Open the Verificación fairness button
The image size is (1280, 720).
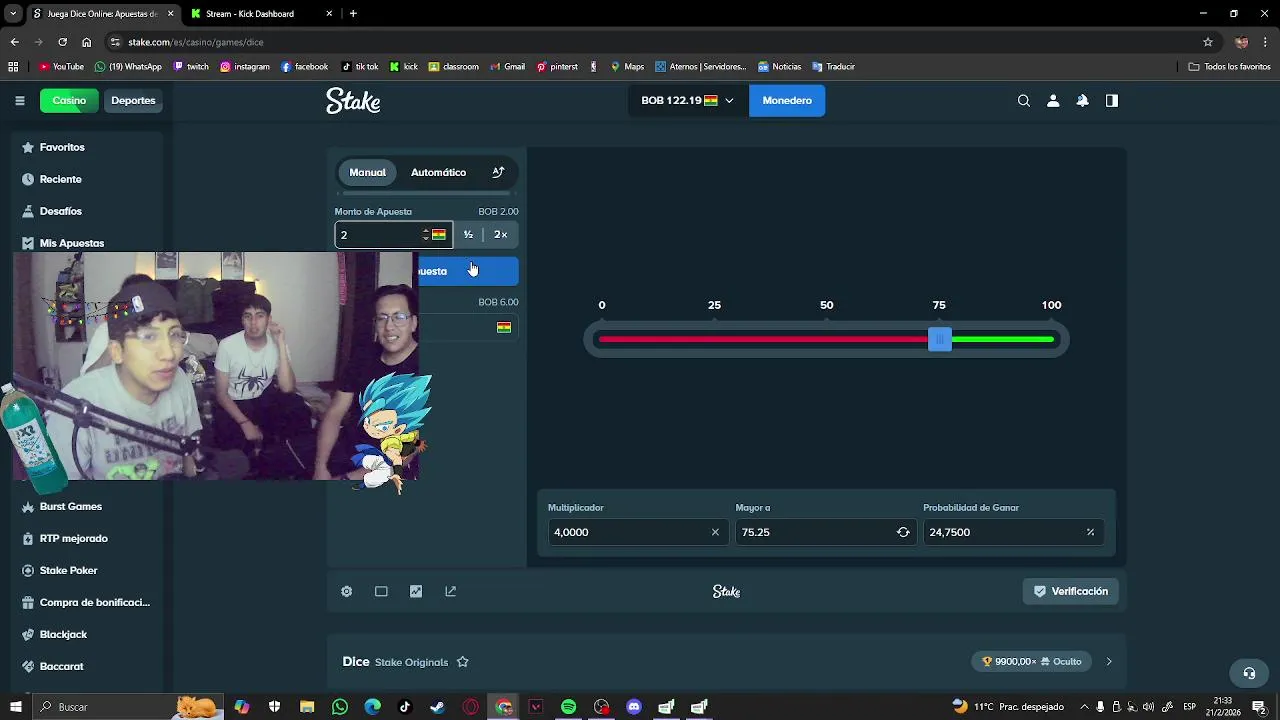(x=1070, y=591)
